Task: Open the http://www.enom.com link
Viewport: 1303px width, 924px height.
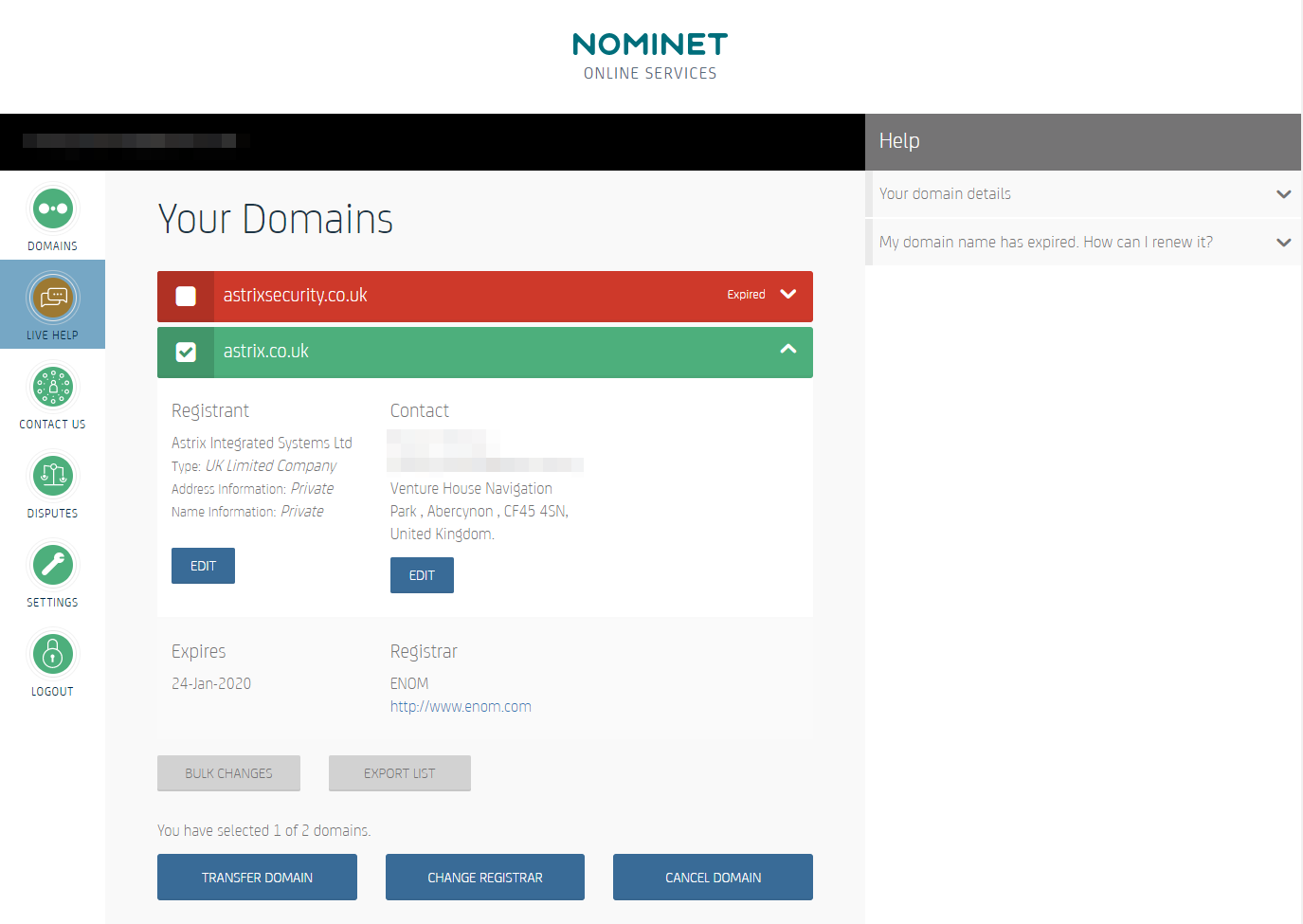Action: point(461,707)
